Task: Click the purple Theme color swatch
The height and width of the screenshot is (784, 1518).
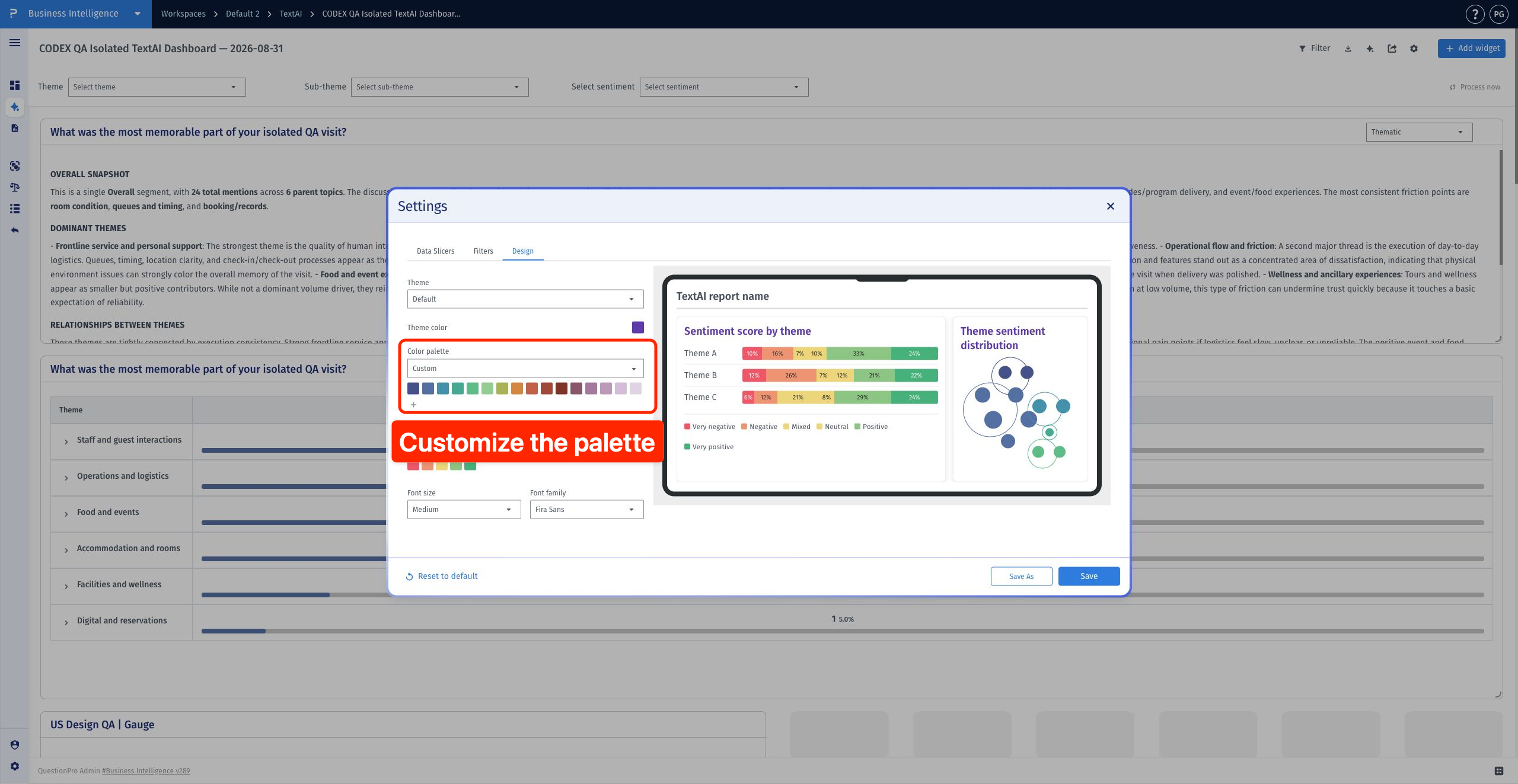Action: click(637, 327)
